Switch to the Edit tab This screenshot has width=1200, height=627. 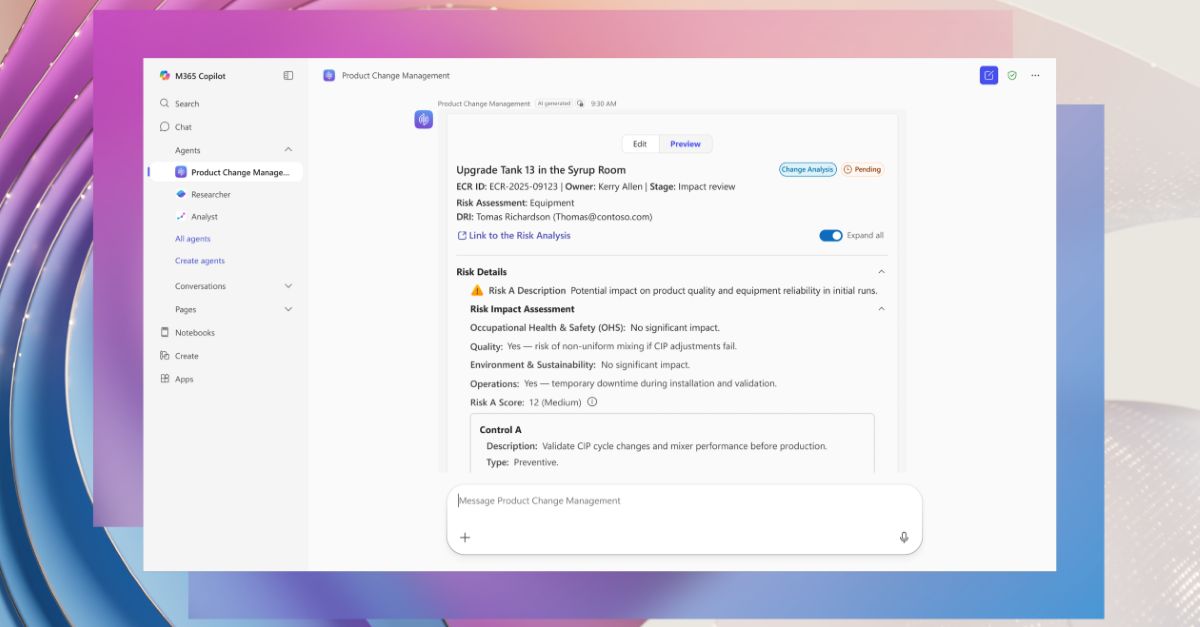(x=640, y=143)
